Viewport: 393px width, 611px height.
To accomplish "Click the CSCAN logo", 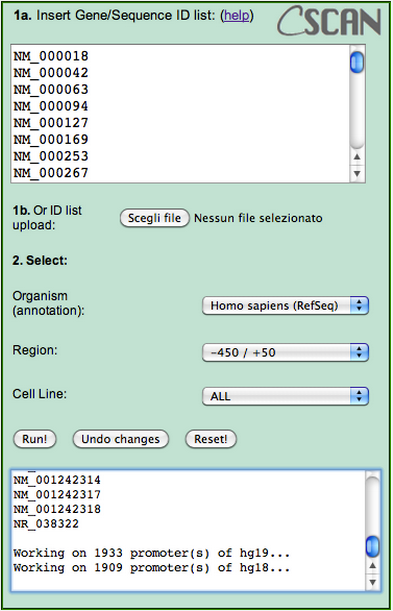I will pyautogui.click(x=329, y=21).
